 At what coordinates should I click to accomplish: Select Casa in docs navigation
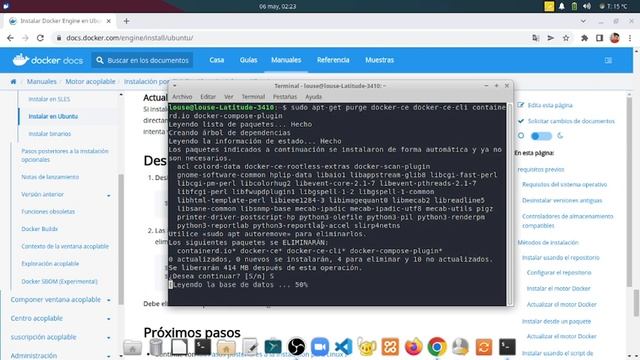(x=216, y=60)
